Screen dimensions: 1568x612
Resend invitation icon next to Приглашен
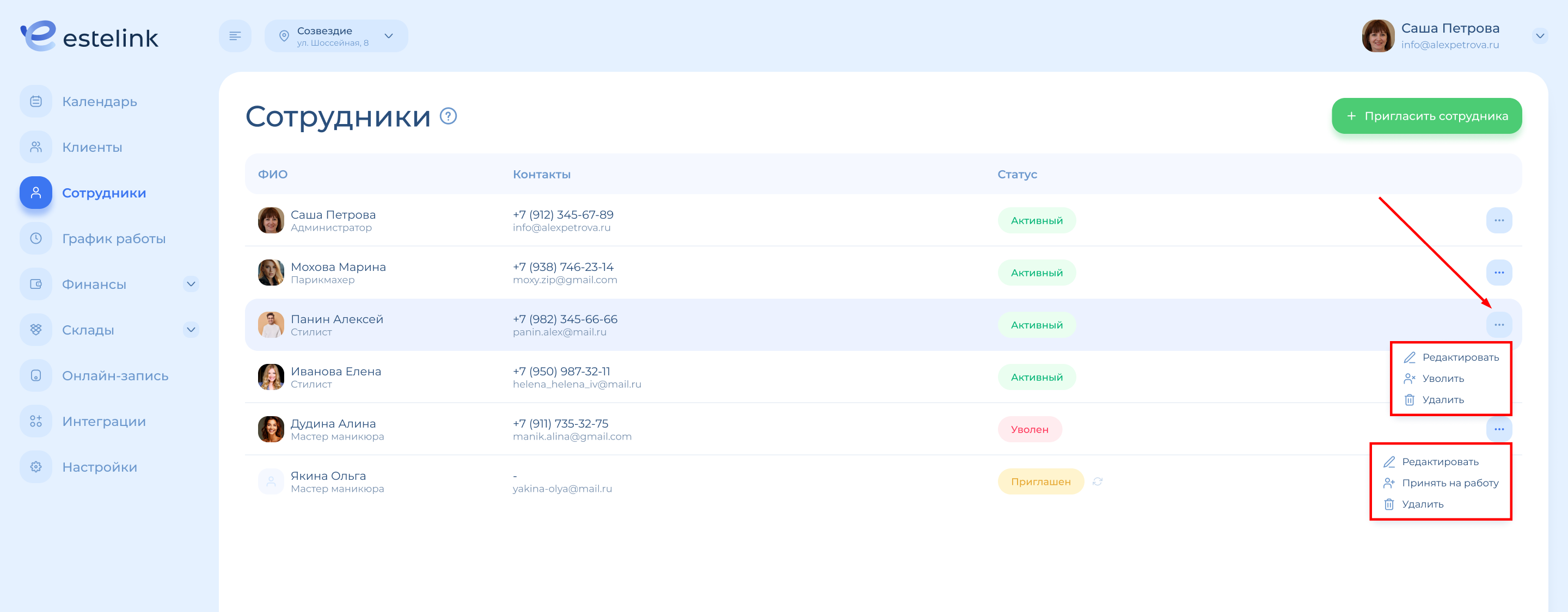(1098, 481)
